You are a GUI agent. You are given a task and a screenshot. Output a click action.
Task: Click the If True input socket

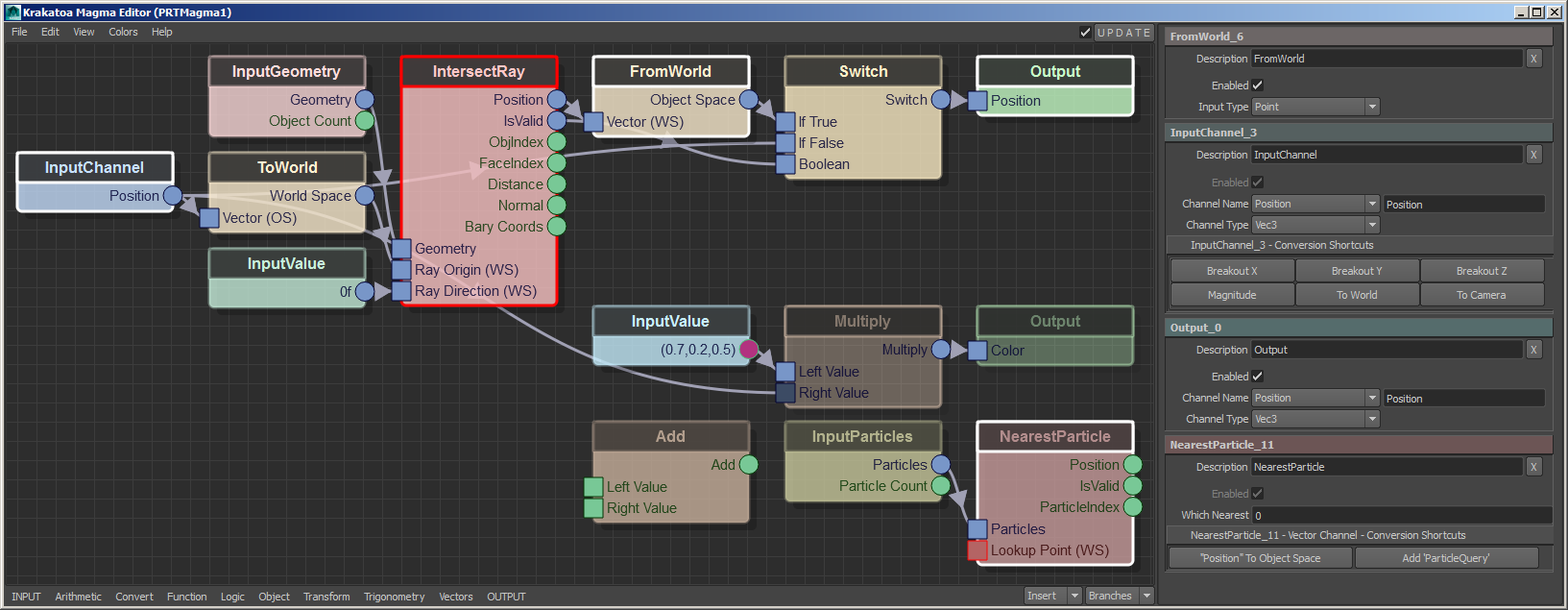(785, 122)
